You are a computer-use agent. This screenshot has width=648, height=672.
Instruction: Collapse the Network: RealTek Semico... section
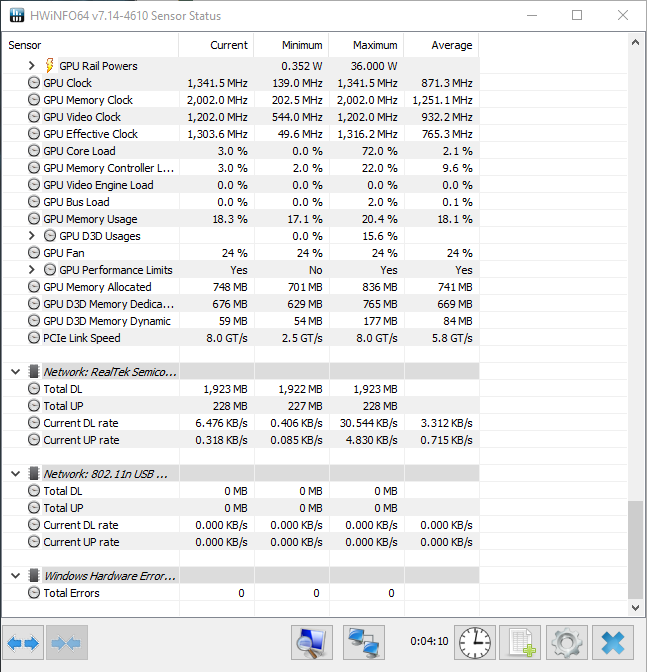coord(15,372)
